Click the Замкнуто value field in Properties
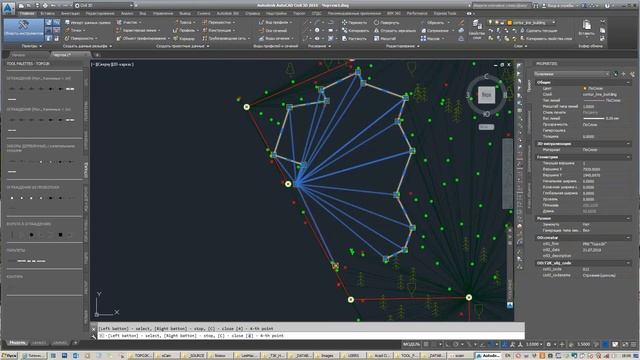The image size is (640, 360). tap(606, 224)
